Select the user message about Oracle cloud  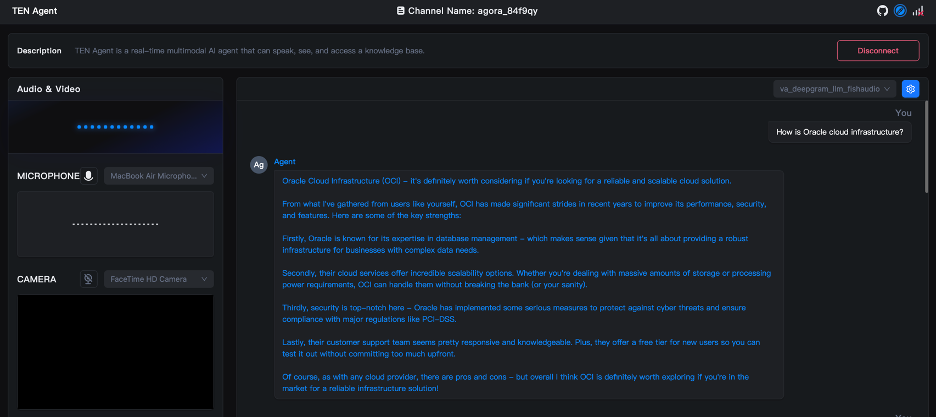[x=840, y=132]
